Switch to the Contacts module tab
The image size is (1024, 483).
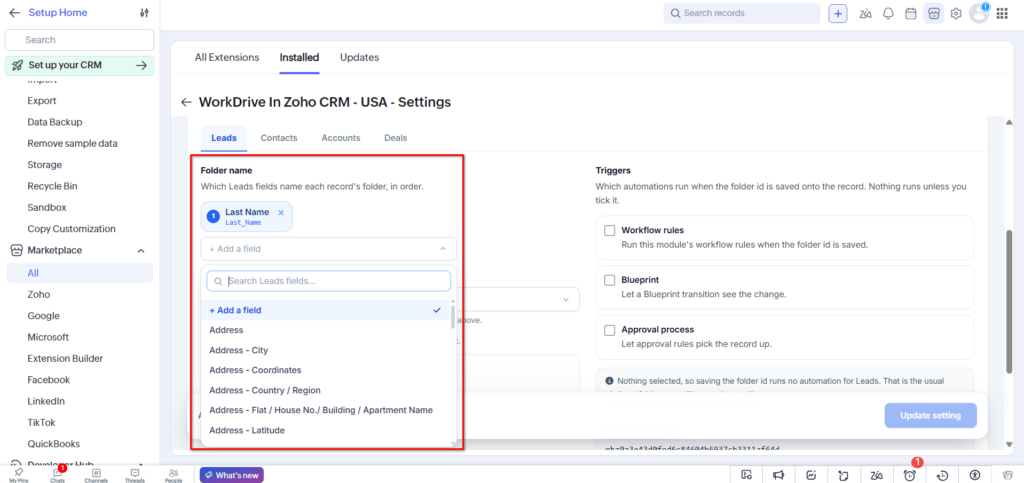pyautogui.click(x=279, y=138)
